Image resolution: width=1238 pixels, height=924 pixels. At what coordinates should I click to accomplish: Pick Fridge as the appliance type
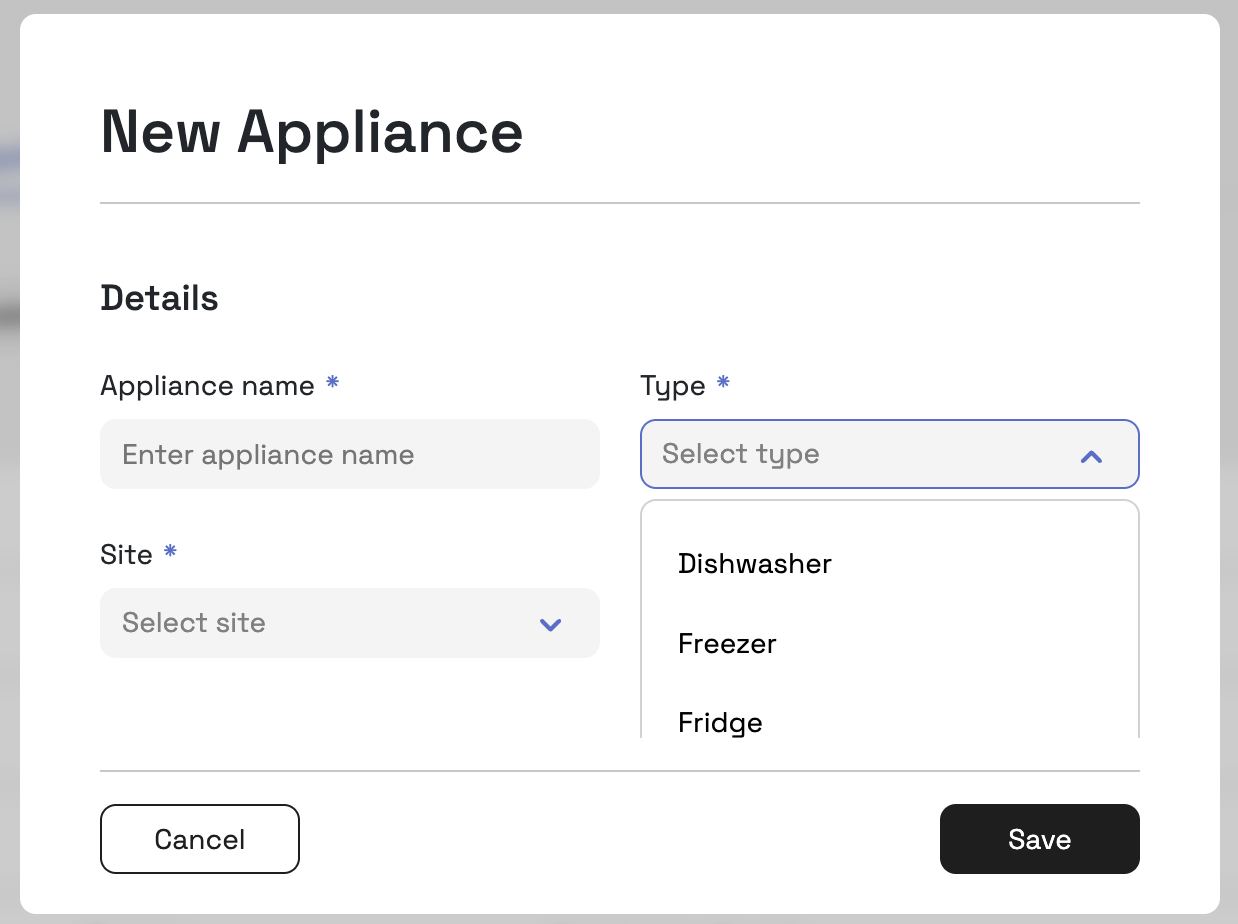coord(720,722)
